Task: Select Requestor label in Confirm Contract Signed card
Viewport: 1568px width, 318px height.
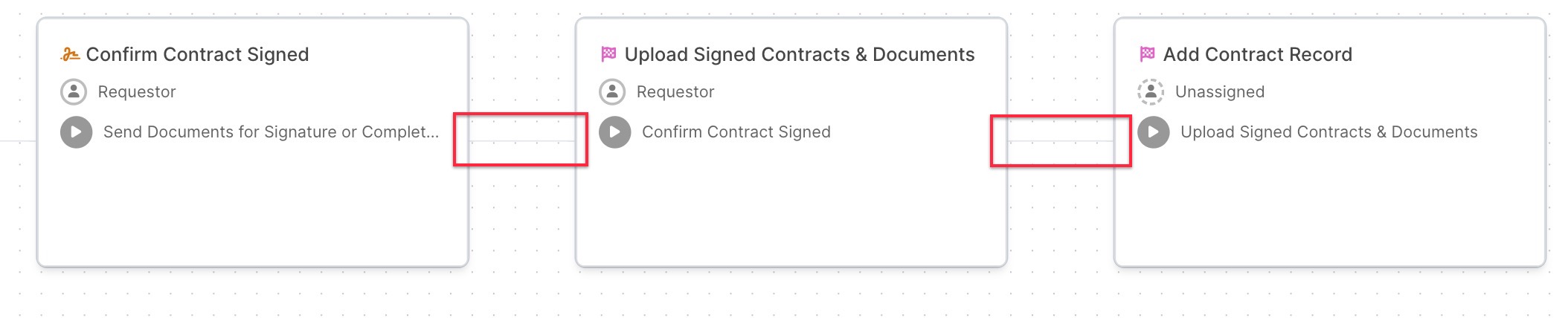Action: click(x=137, y=92)
